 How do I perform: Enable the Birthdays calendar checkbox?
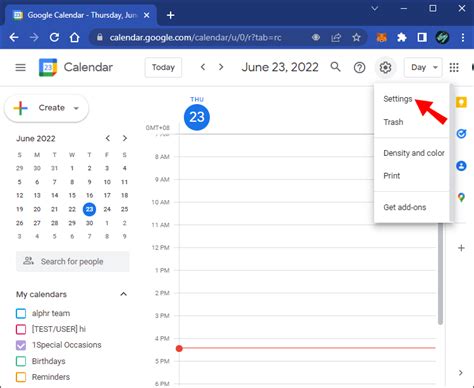[x=21, y=361]
